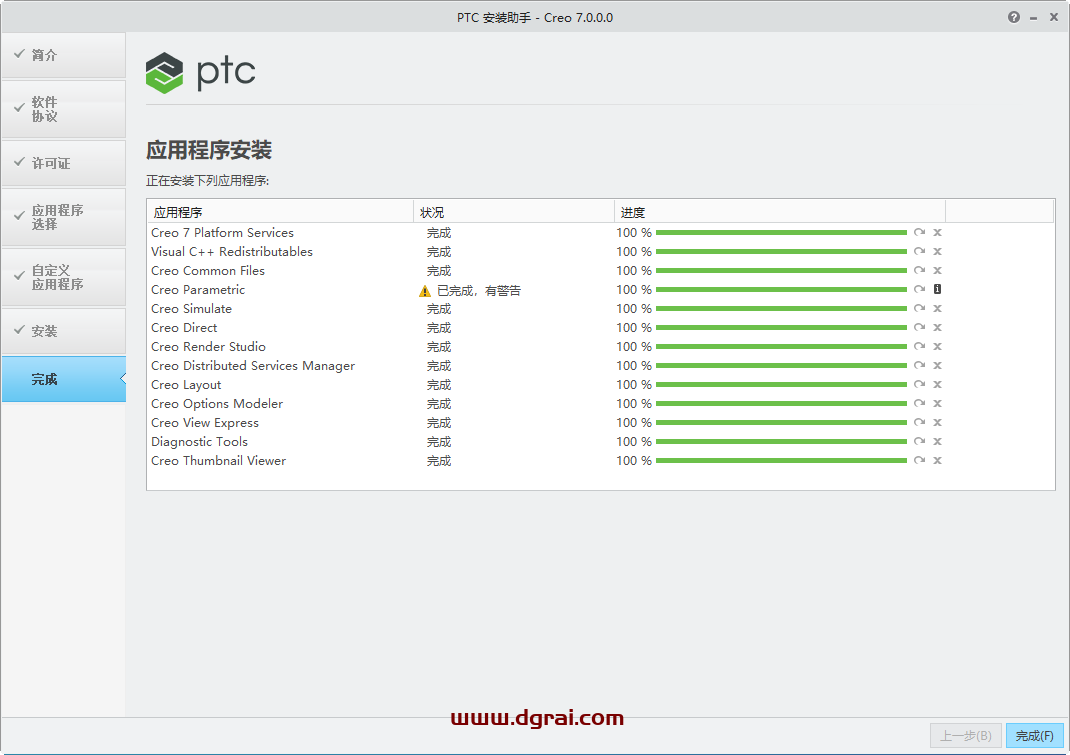Select the Diagnostic Tools row name
Screen dimensions: 1070x755
199,442
